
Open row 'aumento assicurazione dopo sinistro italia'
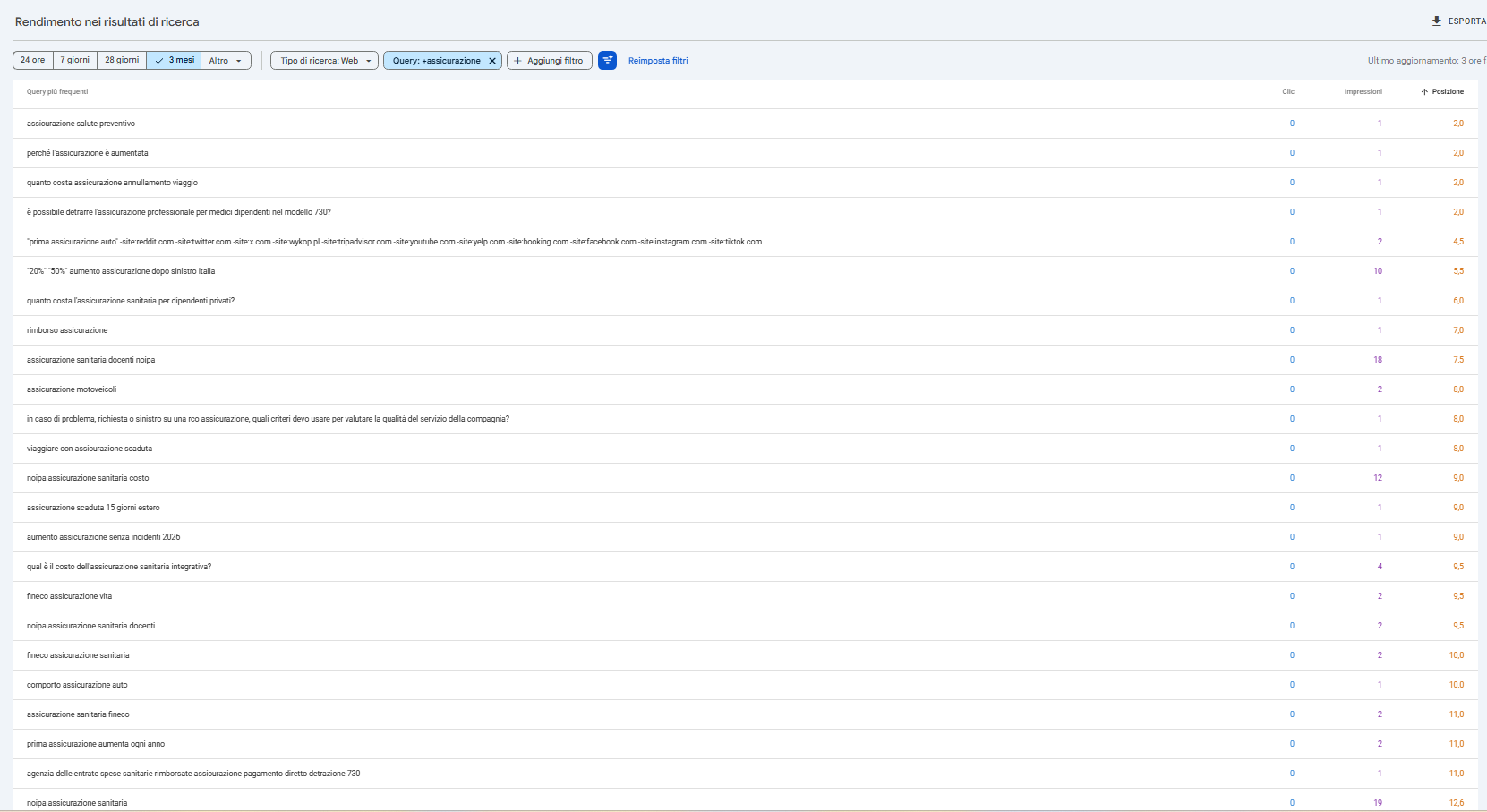coord(745,271)
